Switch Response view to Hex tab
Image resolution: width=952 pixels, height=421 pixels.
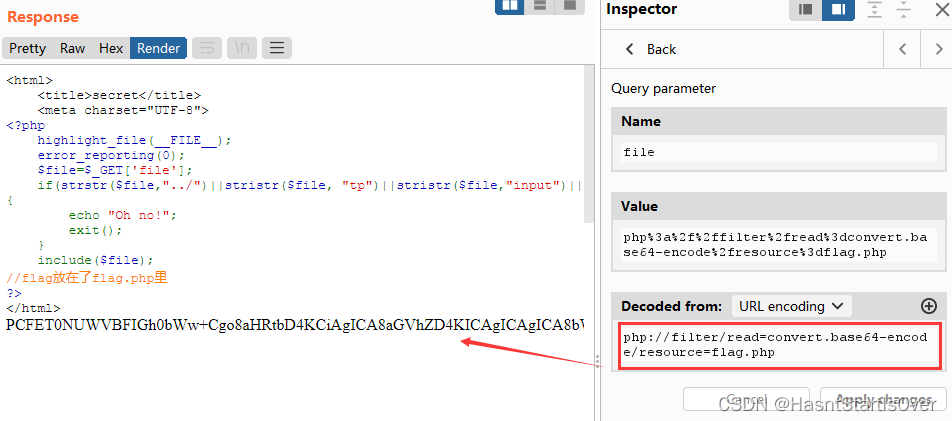pyautogui.click(x=111, y=48)
